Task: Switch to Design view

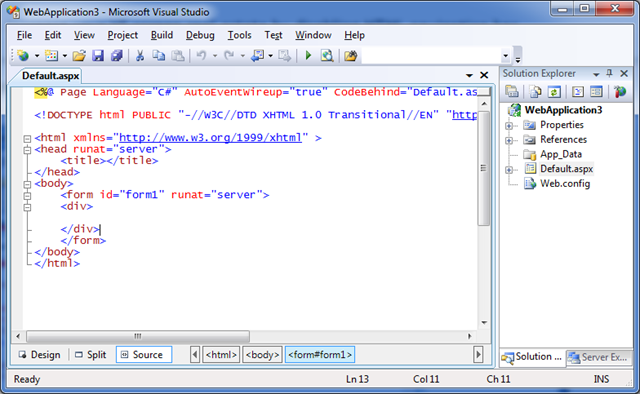Action: click(40, 355)
